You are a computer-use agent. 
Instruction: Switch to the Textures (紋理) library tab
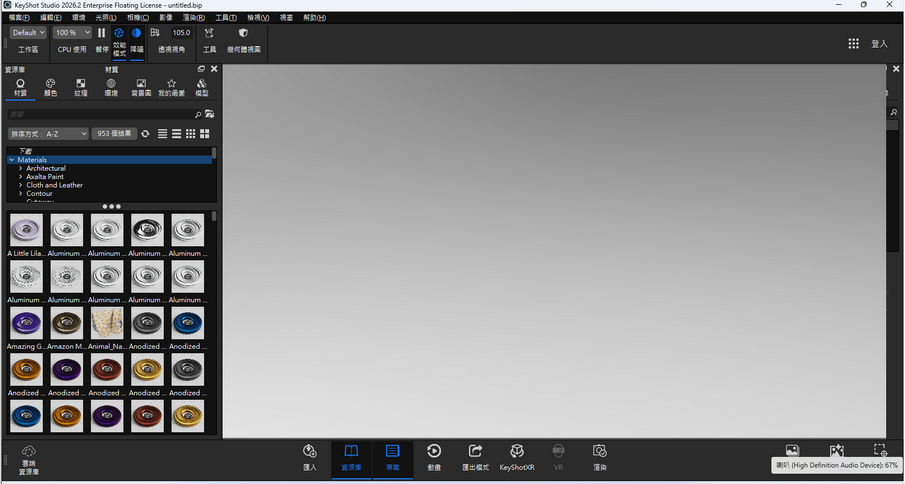pyautogui.click(x=81, y=88)
